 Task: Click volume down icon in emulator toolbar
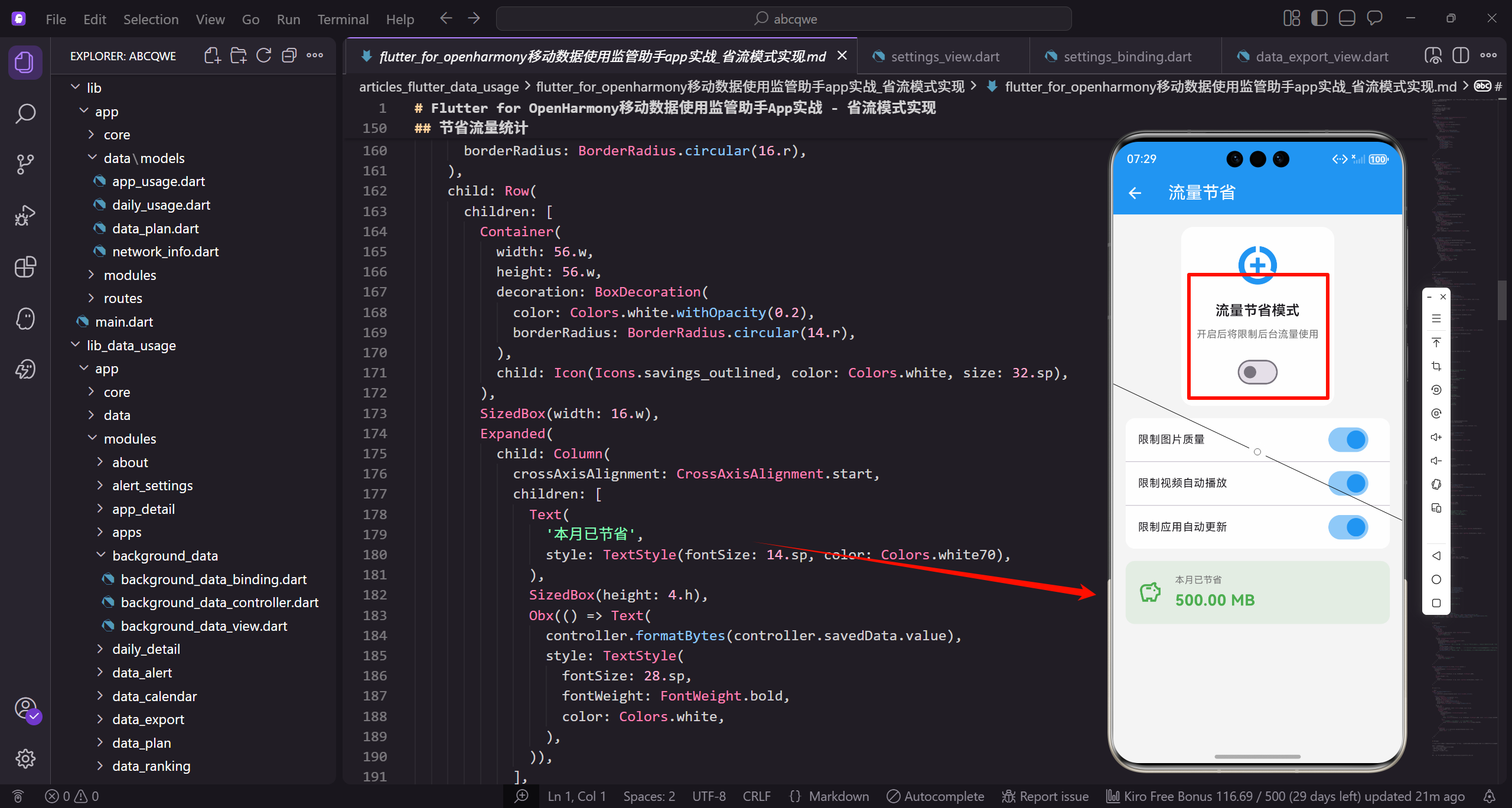tap(1436, 461)
